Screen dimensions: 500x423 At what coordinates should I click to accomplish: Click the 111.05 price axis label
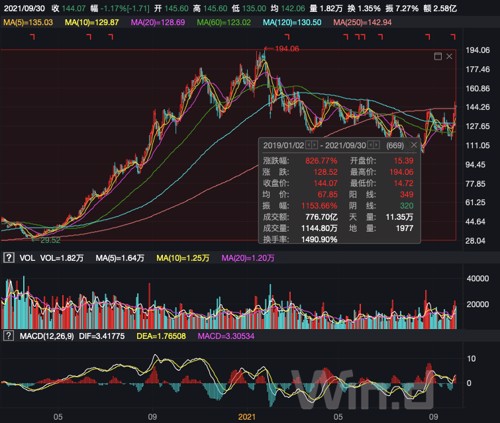[x=478, y=145]
